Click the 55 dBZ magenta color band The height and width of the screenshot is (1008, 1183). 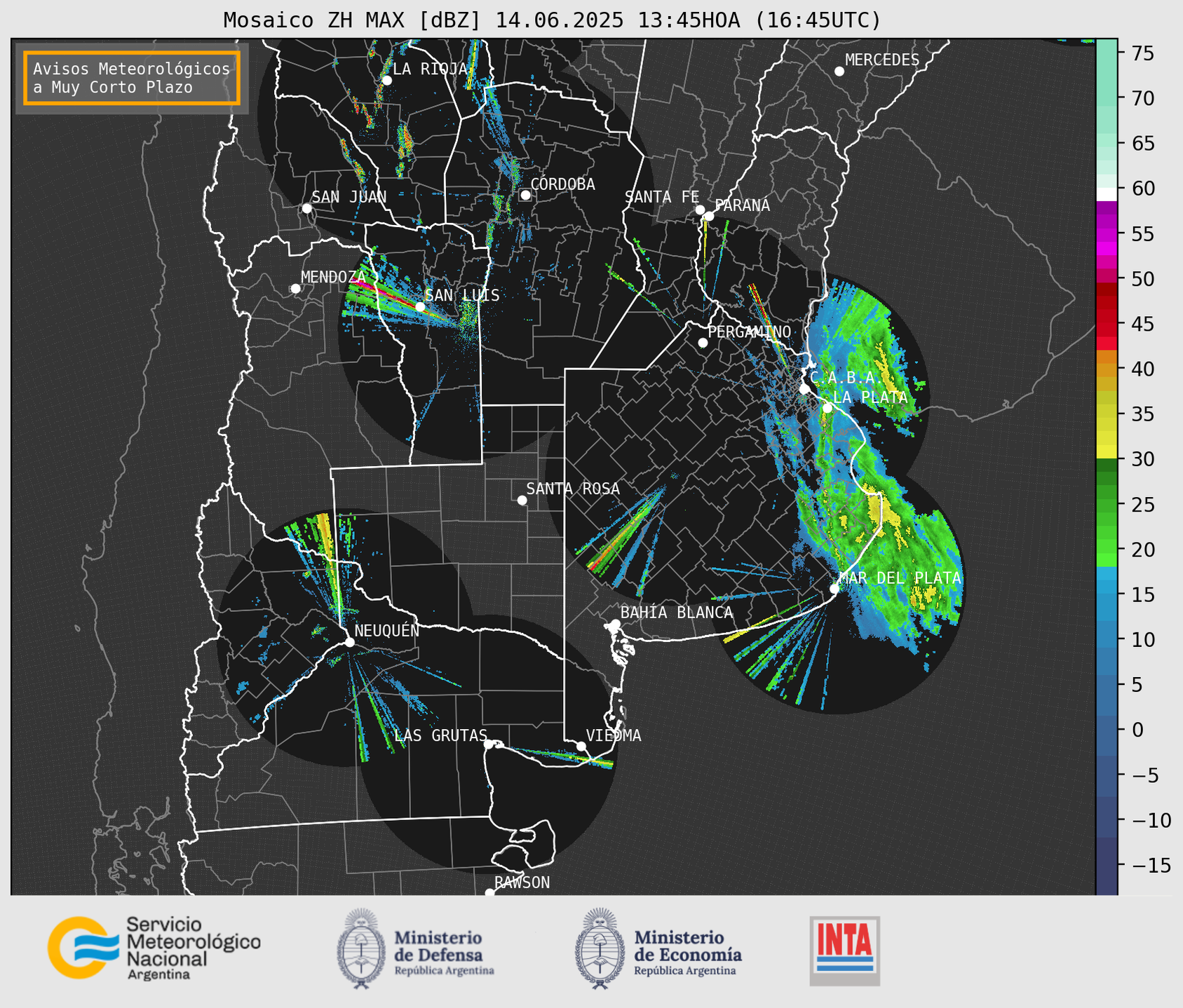(1107, 233)
